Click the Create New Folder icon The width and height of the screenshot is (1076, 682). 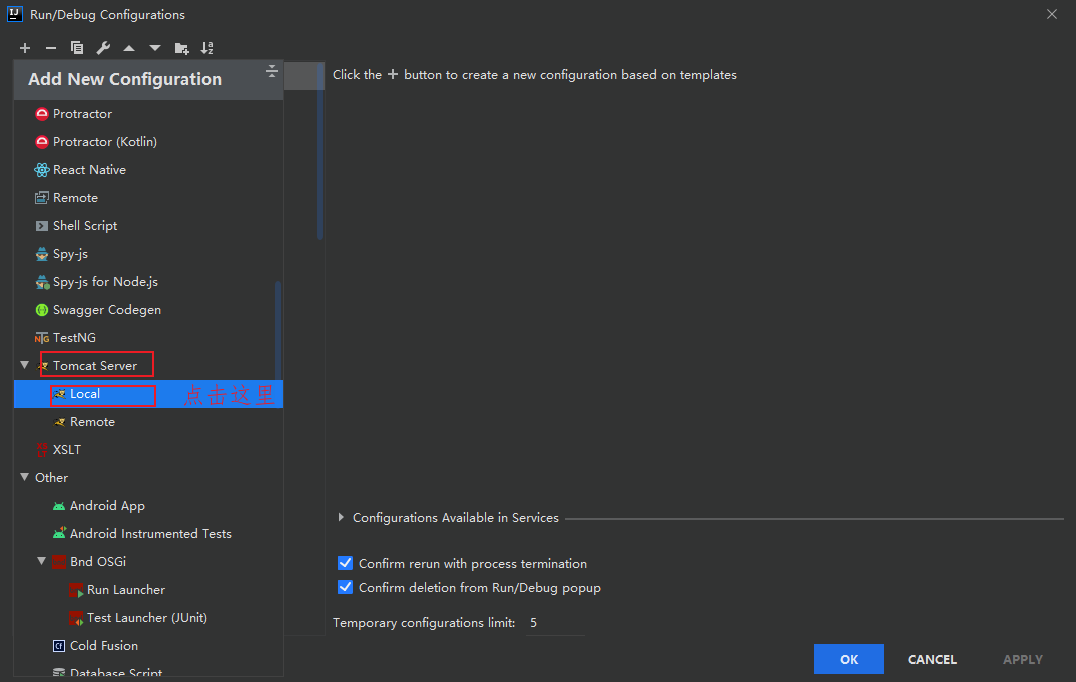coord(181,48)
